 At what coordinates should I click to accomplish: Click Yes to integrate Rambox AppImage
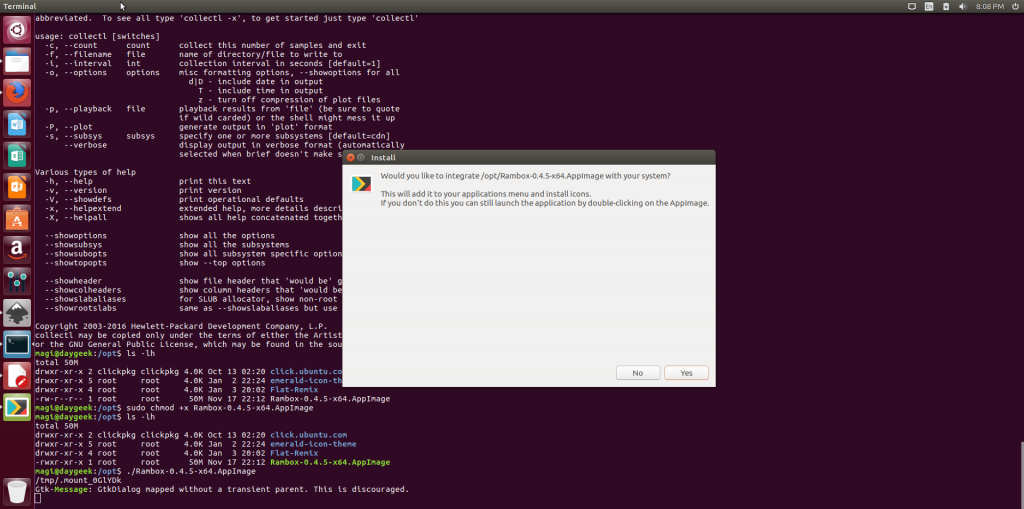click(686, 373)
